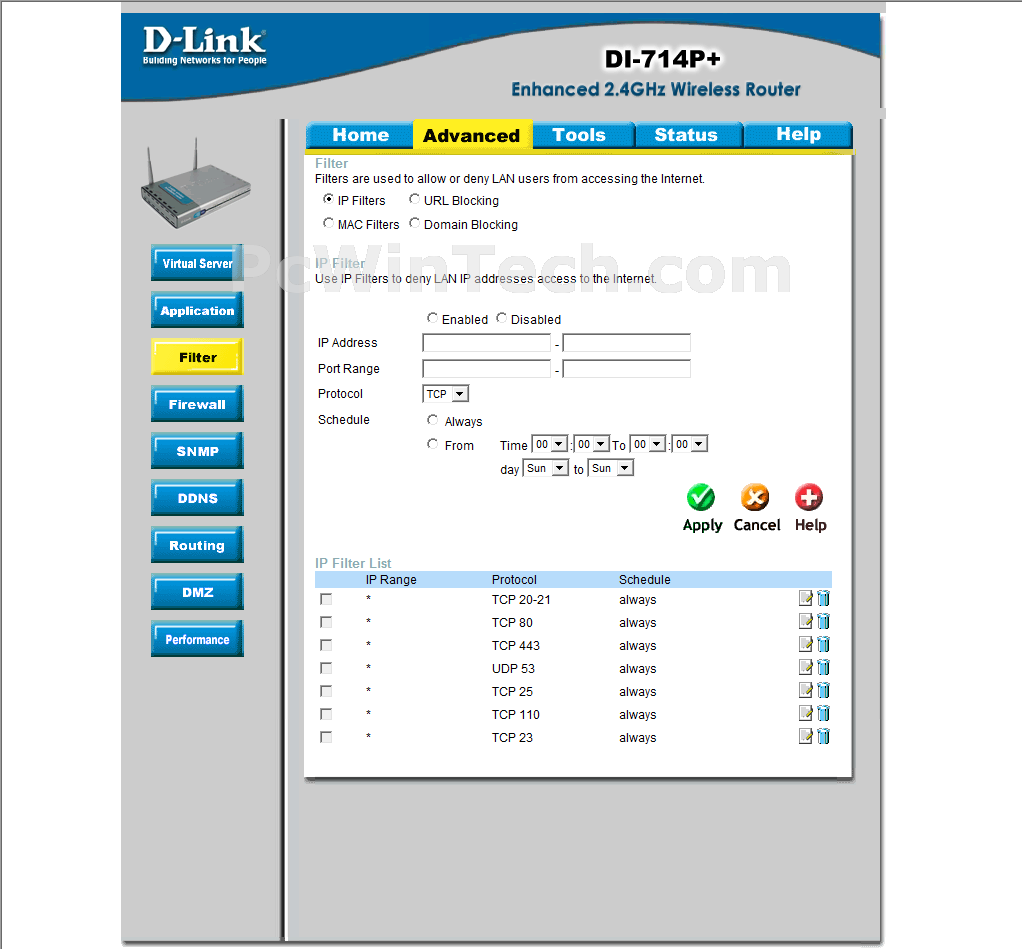Viewport: 1022px width, 949px height.
Task: Edit the TCP 20-21 filter entry
Action: 806,598
